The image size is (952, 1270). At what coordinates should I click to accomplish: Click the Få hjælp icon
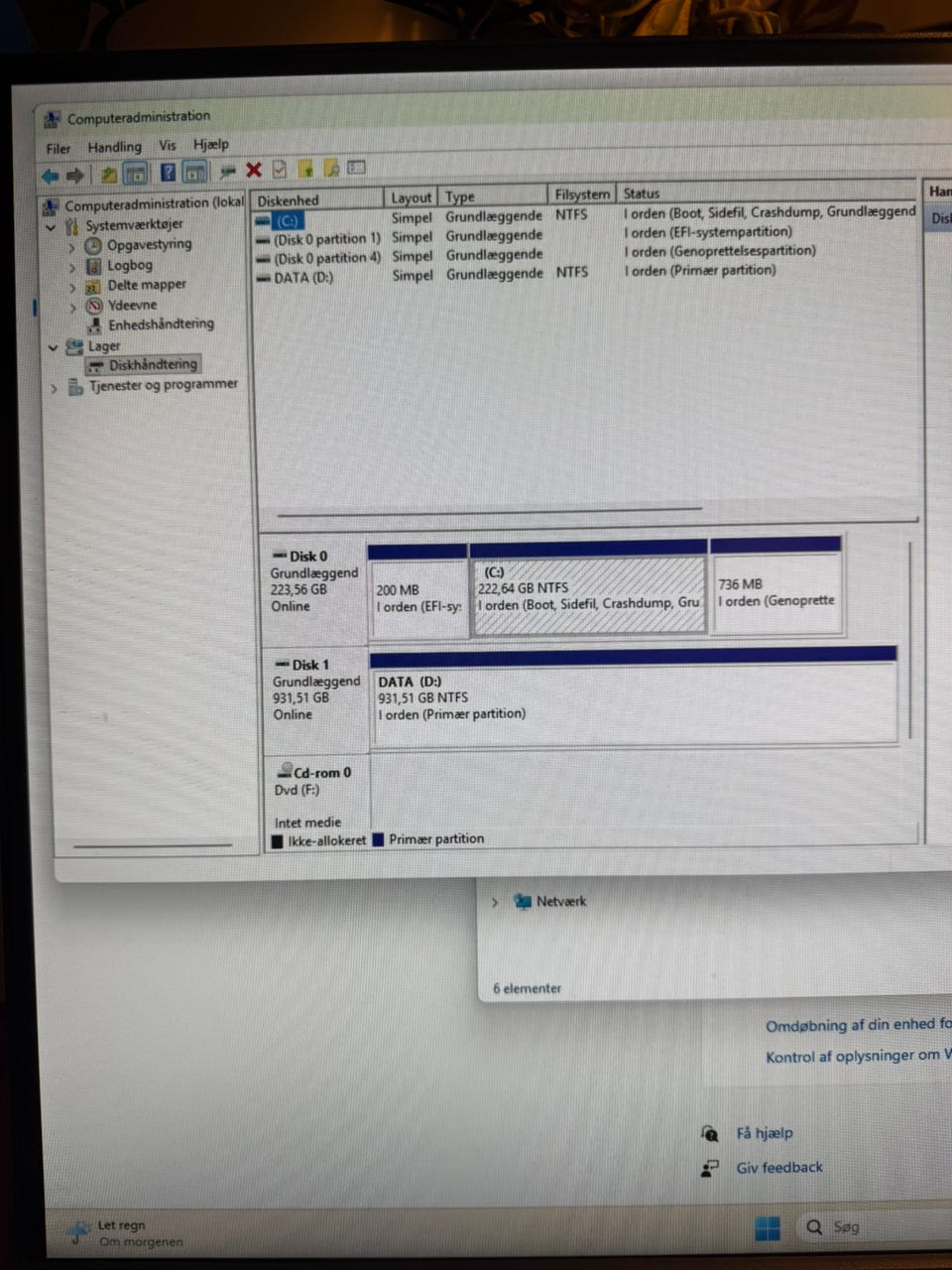710,1133
